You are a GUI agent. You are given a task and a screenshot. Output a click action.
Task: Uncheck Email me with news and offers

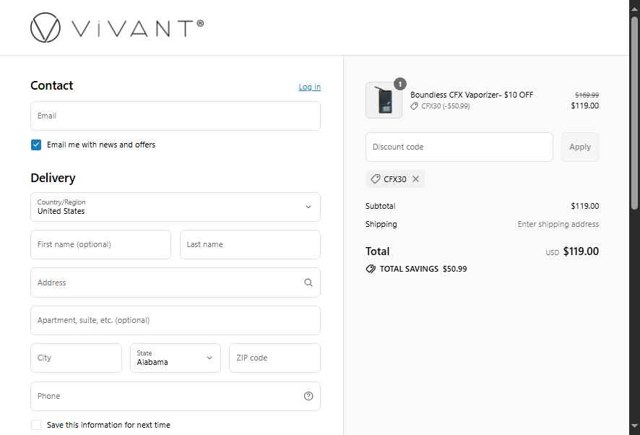pos(36,145)
